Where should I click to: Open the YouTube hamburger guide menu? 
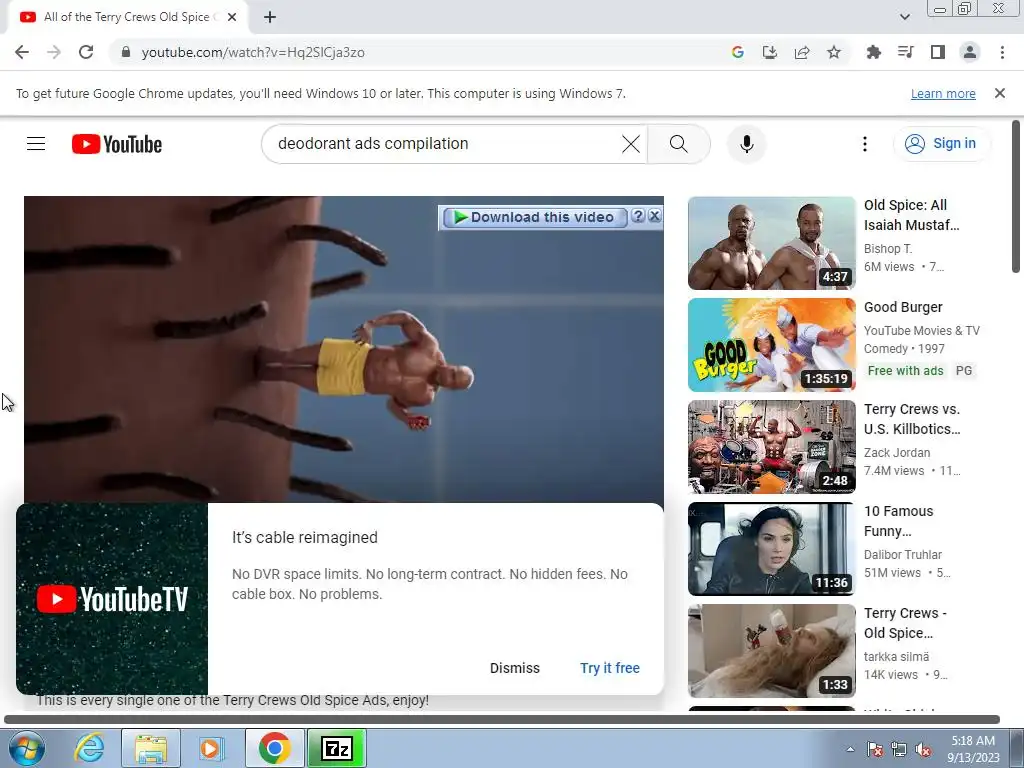click(36, 144)
